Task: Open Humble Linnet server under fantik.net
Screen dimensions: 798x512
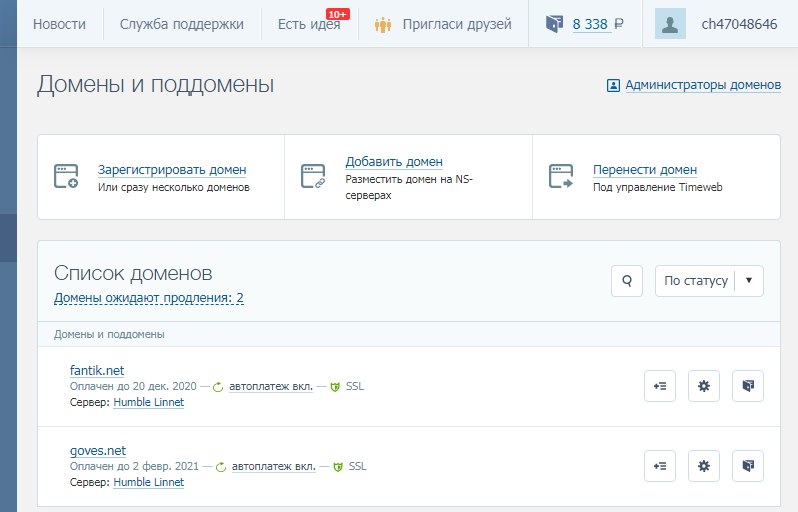Action: (148, 402)
